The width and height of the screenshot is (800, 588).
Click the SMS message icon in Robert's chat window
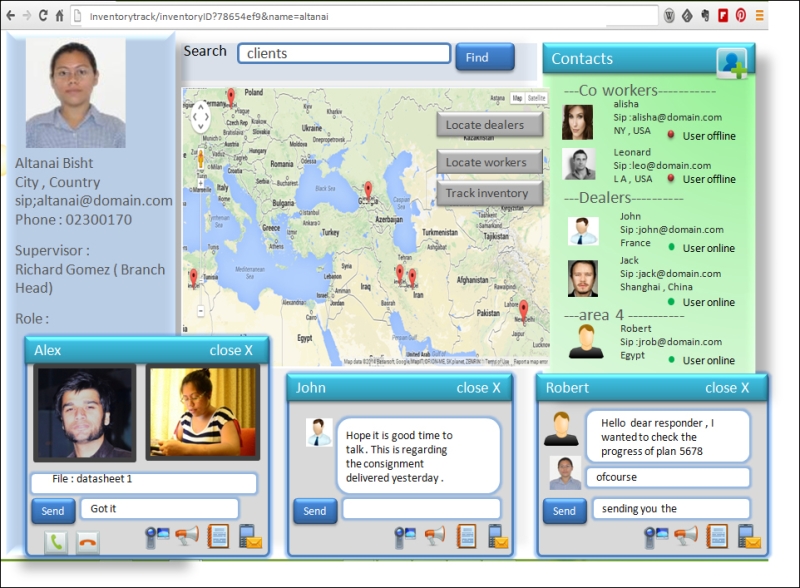[x=750, y=534]
